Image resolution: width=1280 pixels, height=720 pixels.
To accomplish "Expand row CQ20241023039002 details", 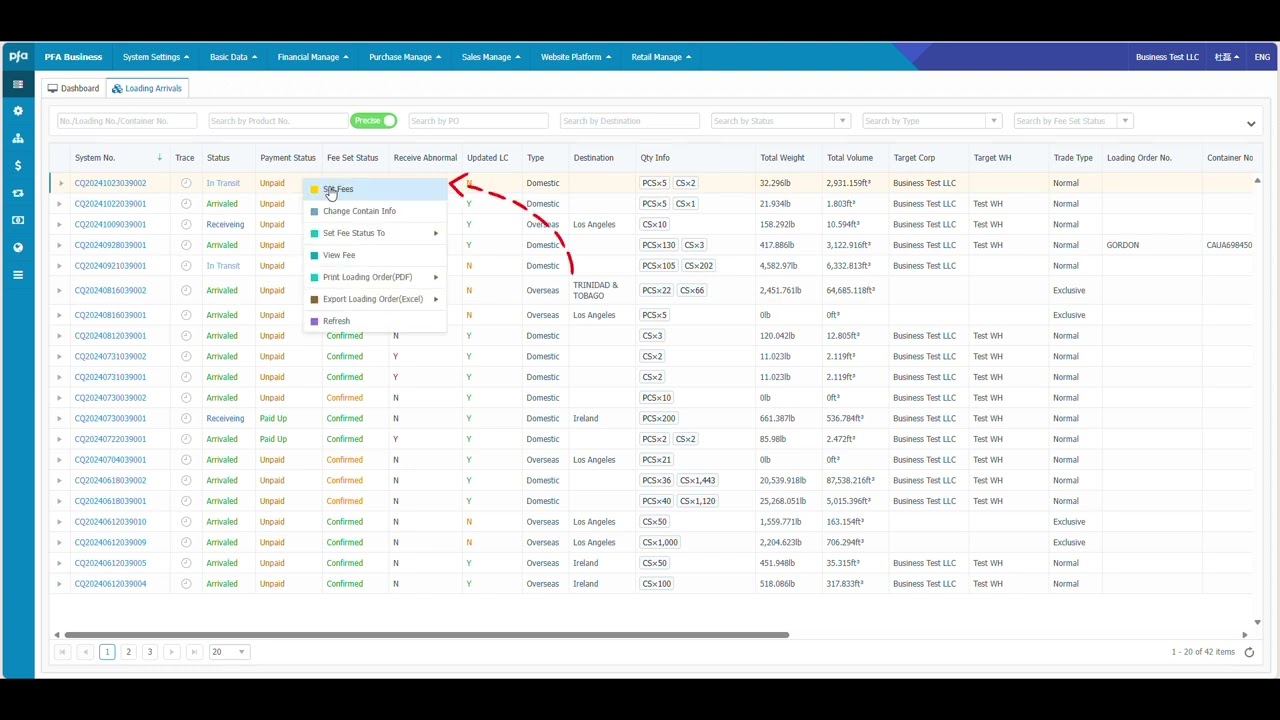I will (x=60, y=183).
